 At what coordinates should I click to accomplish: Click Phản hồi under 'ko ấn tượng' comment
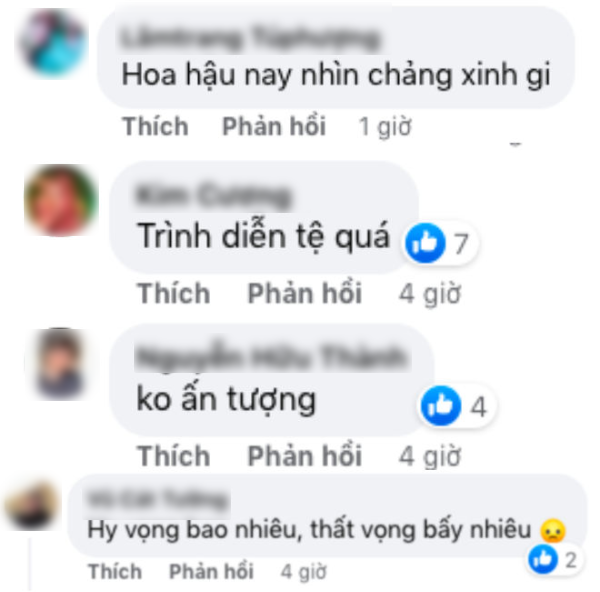tap(305, 456)
